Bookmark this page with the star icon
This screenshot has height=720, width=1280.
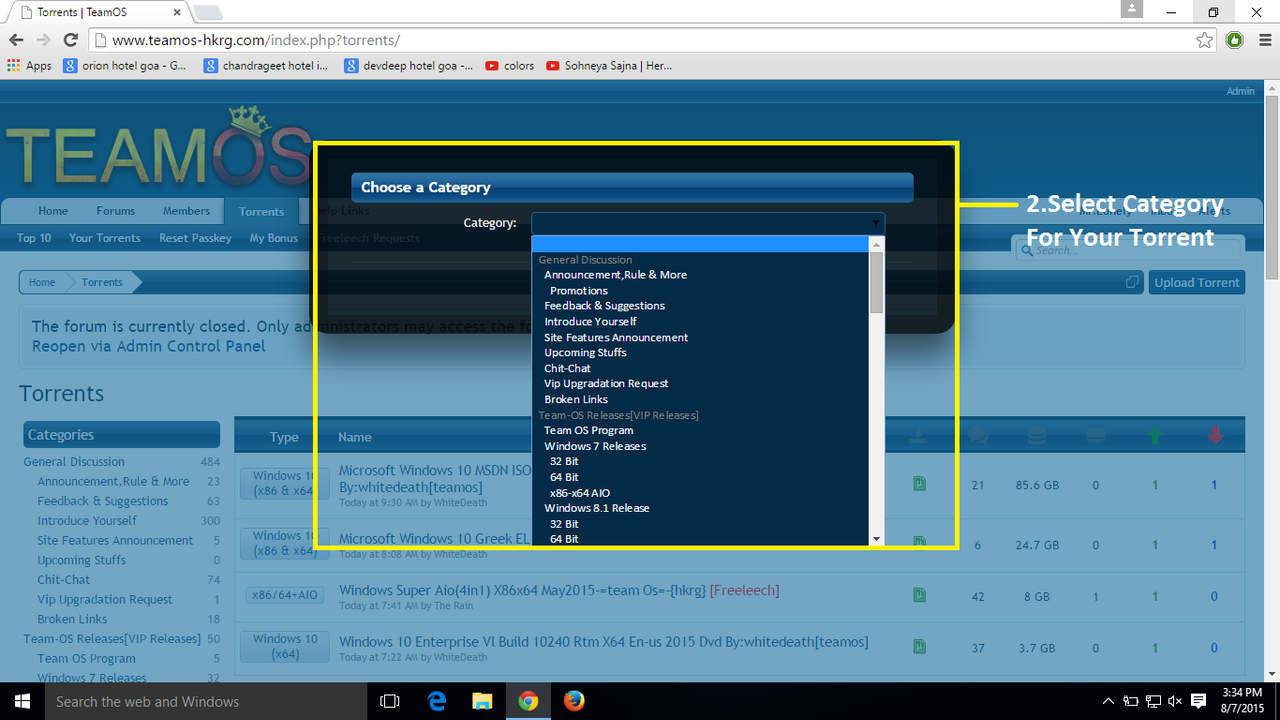point(1205,40)
